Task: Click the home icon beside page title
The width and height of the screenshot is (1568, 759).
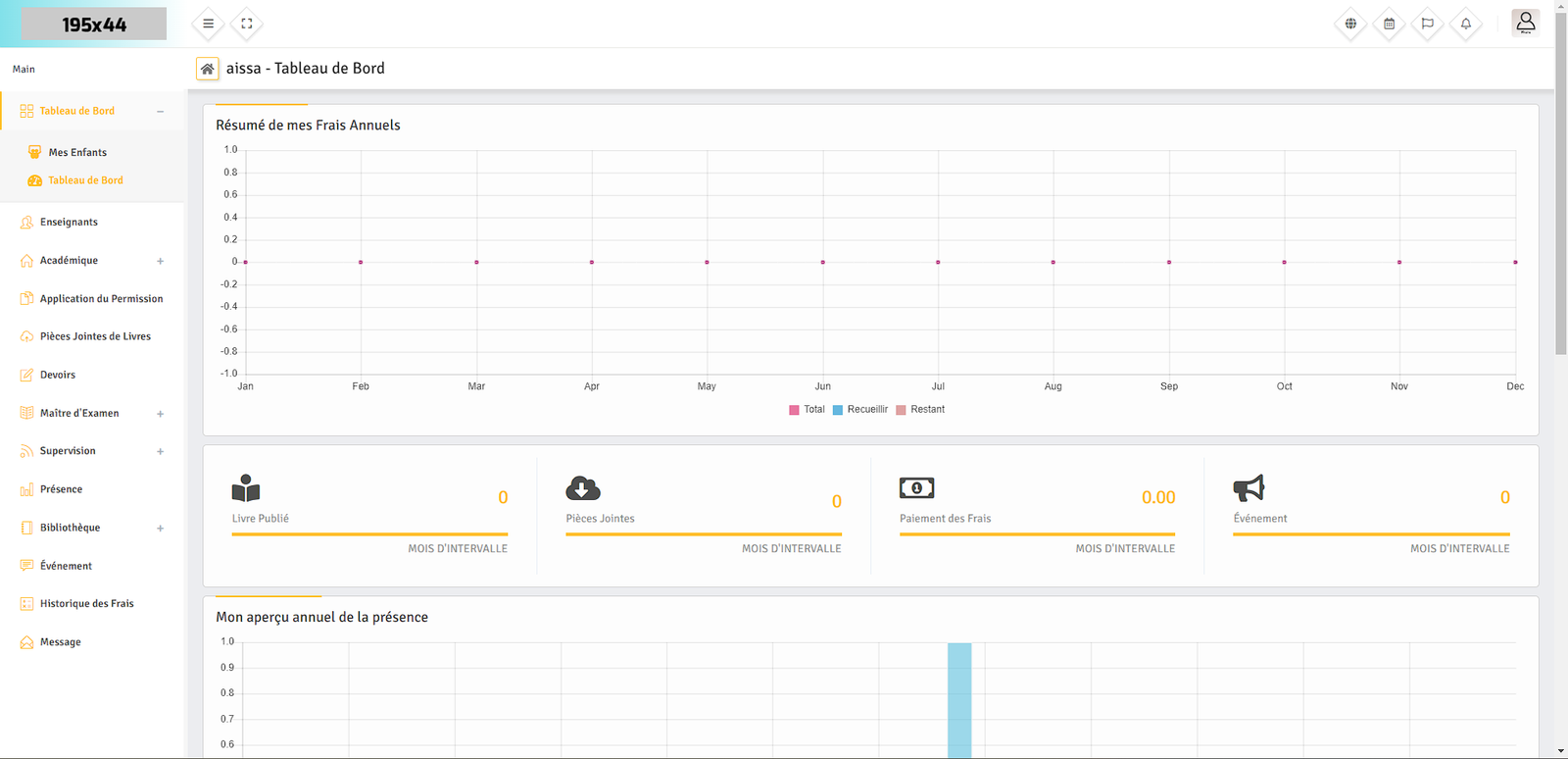Action: tap(207, 69)
